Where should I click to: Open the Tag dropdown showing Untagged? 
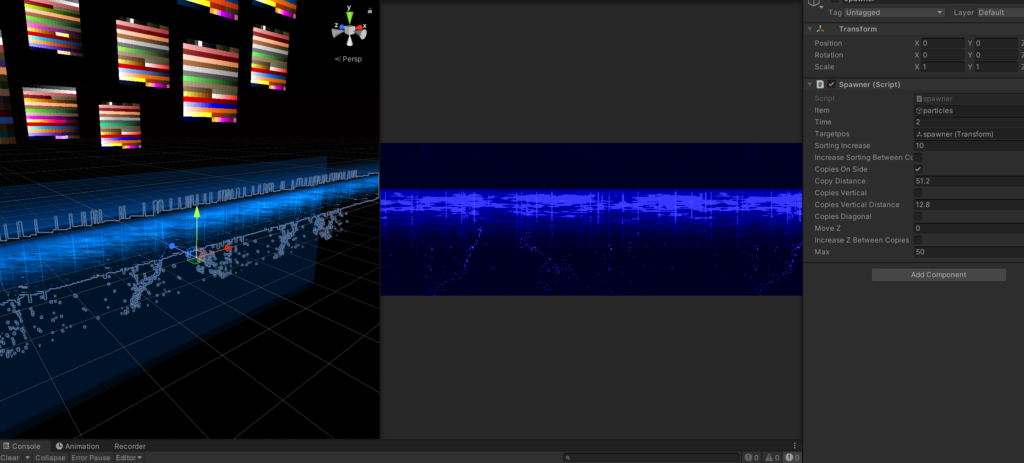(894, 12)
